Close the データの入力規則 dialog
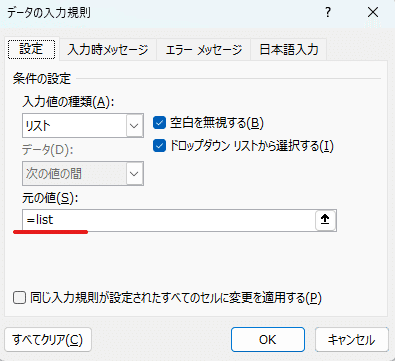 click(x=373, y=13)
